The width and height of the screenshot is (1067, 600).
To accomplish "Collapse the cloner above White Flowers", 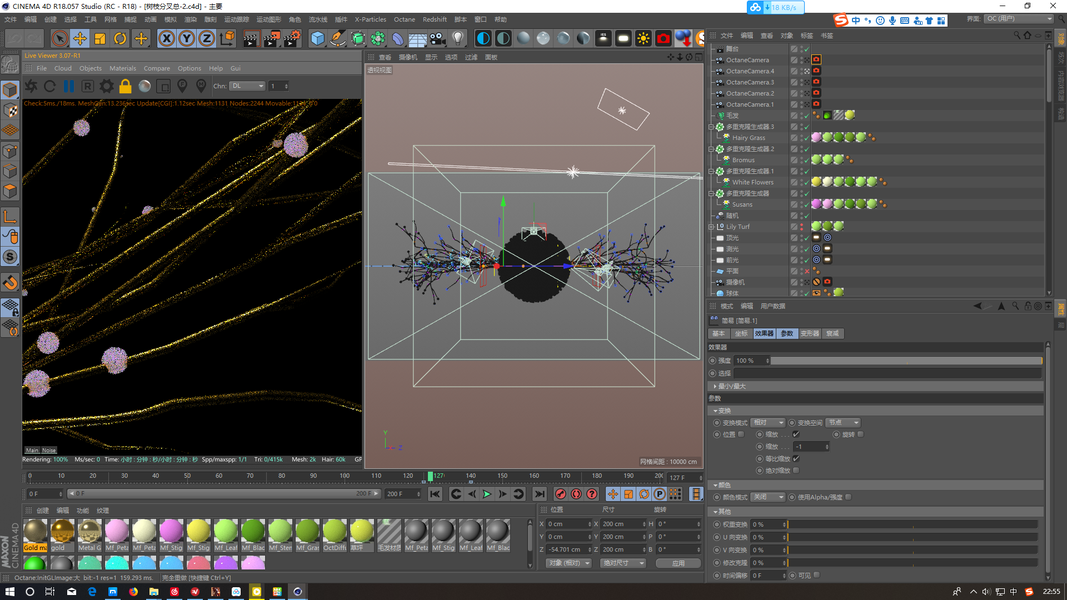I will [x=711, y=171].
